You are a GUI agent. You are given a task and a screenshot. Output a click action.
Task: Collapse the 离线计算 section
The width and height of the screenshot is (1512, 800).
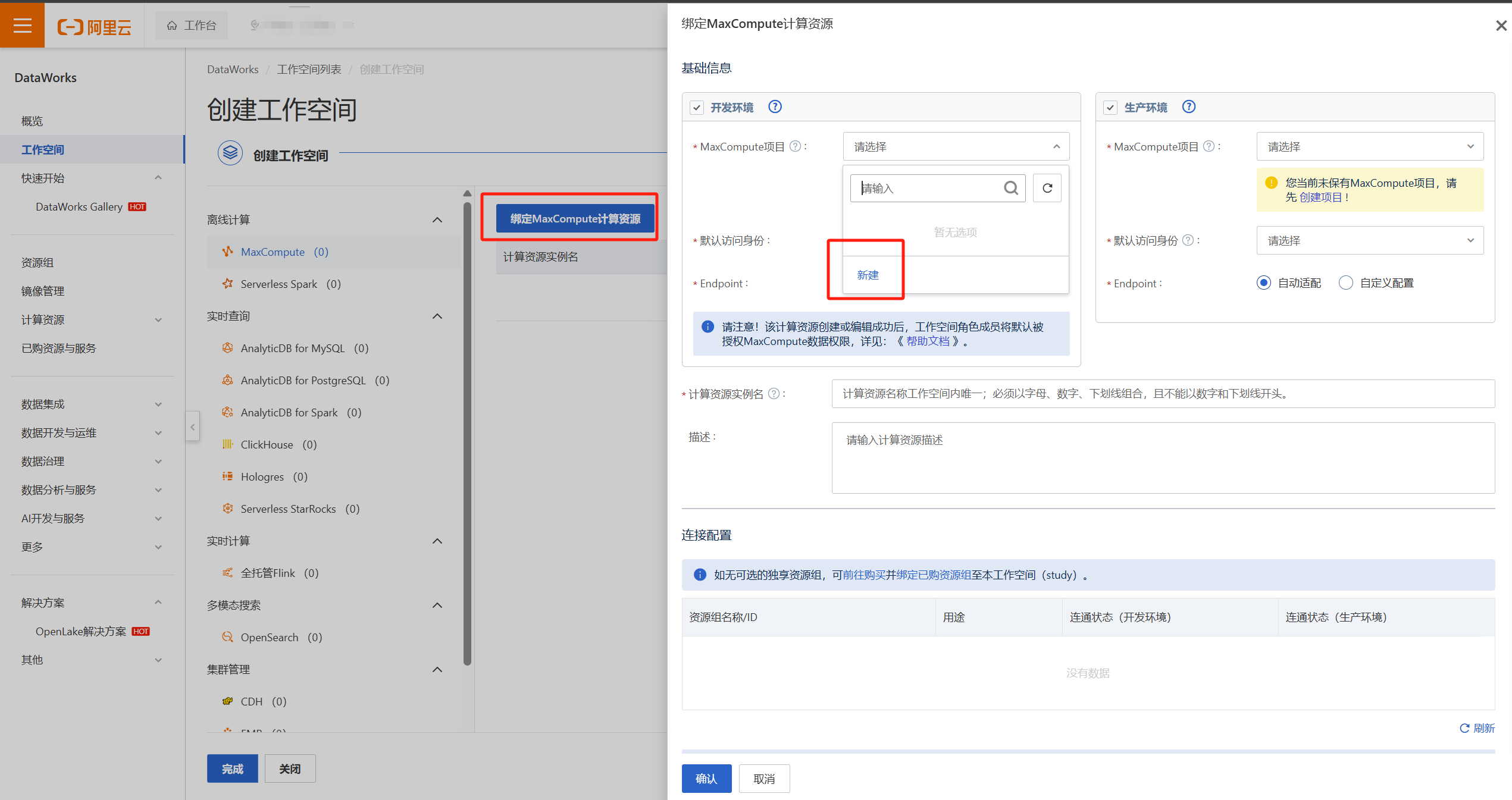click(437, 220)
